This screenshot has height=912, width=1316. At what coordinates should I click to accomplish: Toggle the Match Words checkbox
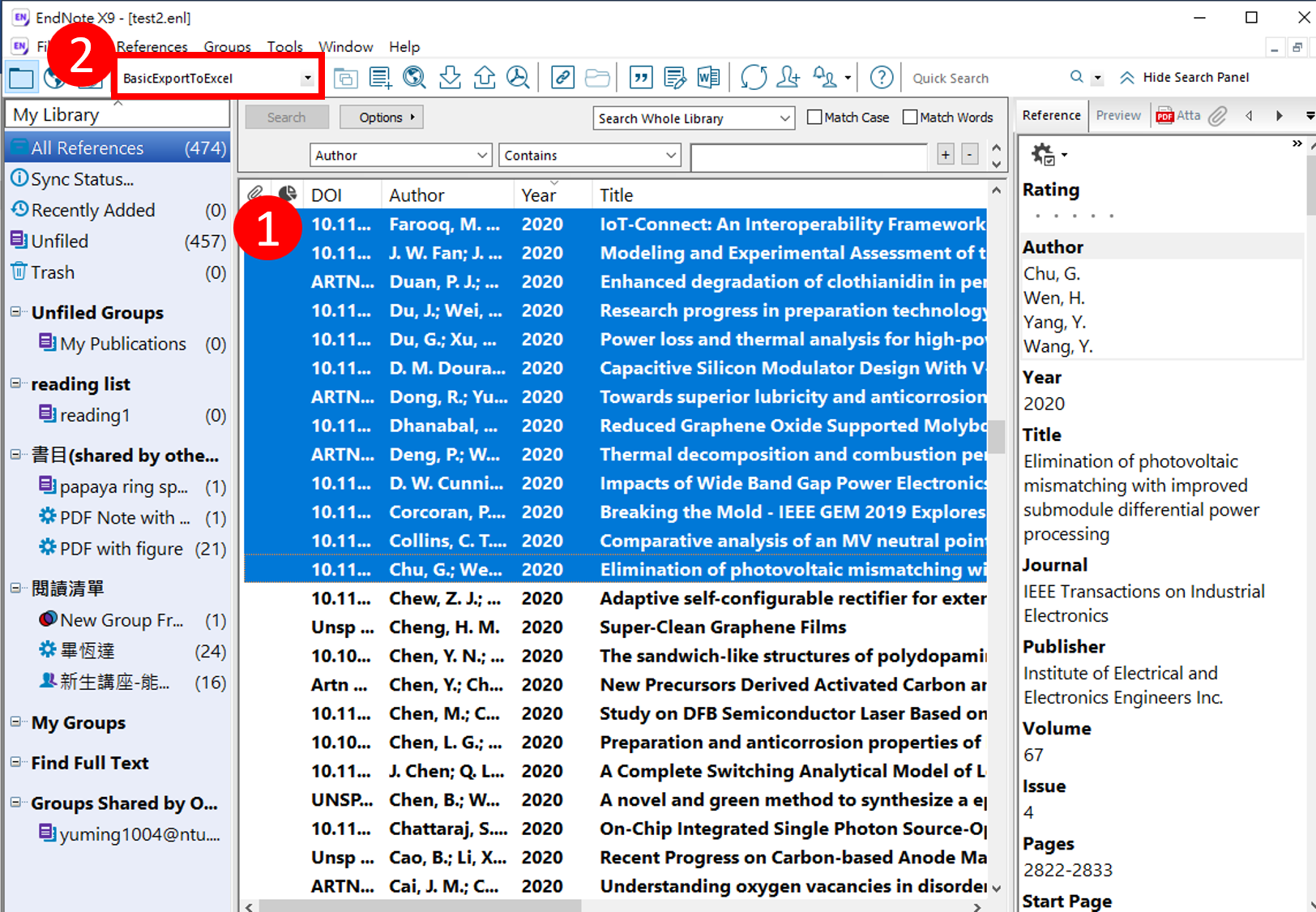[910, 118]
